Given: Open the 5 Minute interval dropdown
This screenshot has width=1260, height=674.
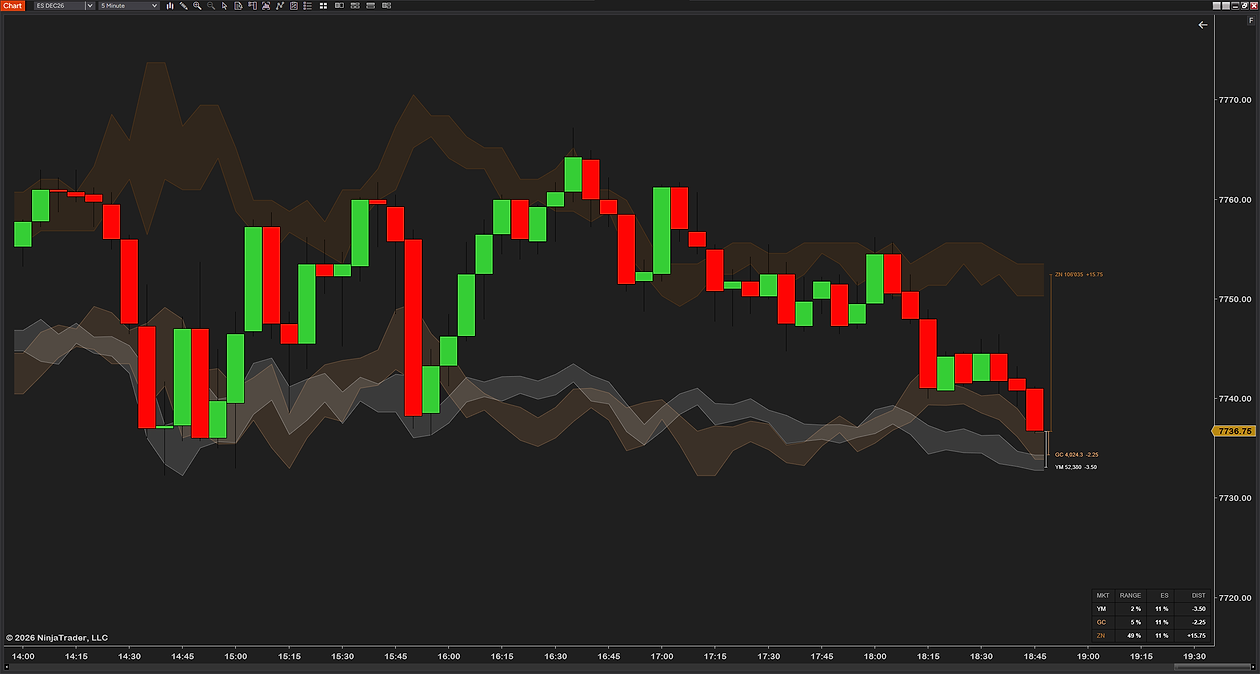Looking at the screenshot, I should (129, 6).
